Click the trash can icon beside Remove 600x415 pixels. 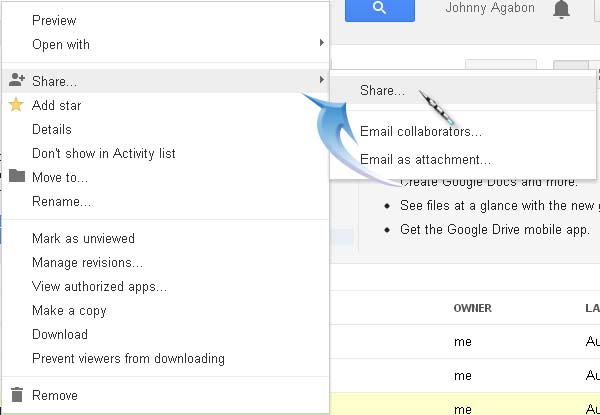click(x=16, y=395)
